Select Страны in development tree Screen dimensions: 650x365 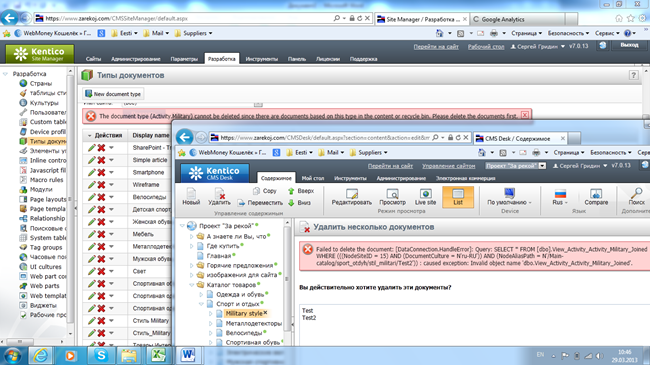pyautogui.click(x=41, y=83)
